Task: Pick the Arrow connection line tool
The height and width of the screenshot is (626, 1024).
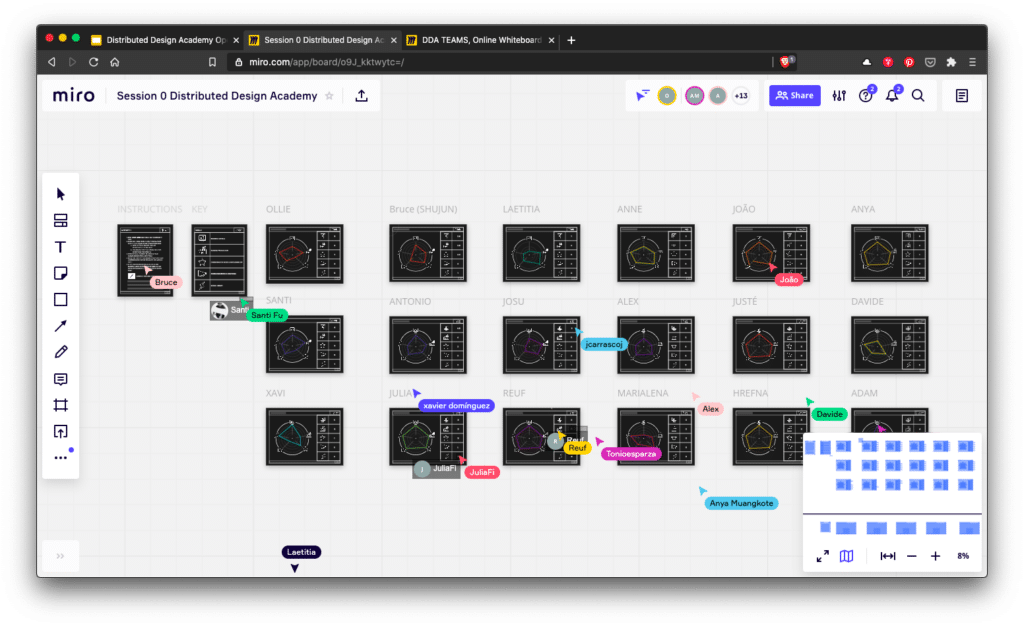Action: tap(61, 326)
